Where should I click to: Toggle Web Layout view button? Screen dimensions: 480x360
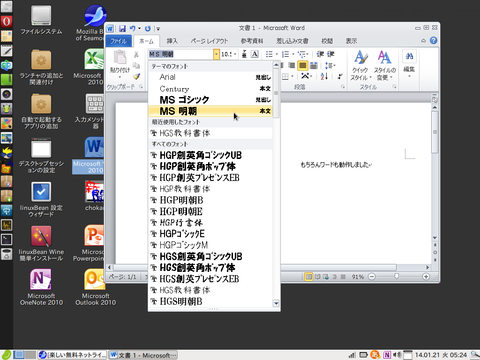coord(326,277)
